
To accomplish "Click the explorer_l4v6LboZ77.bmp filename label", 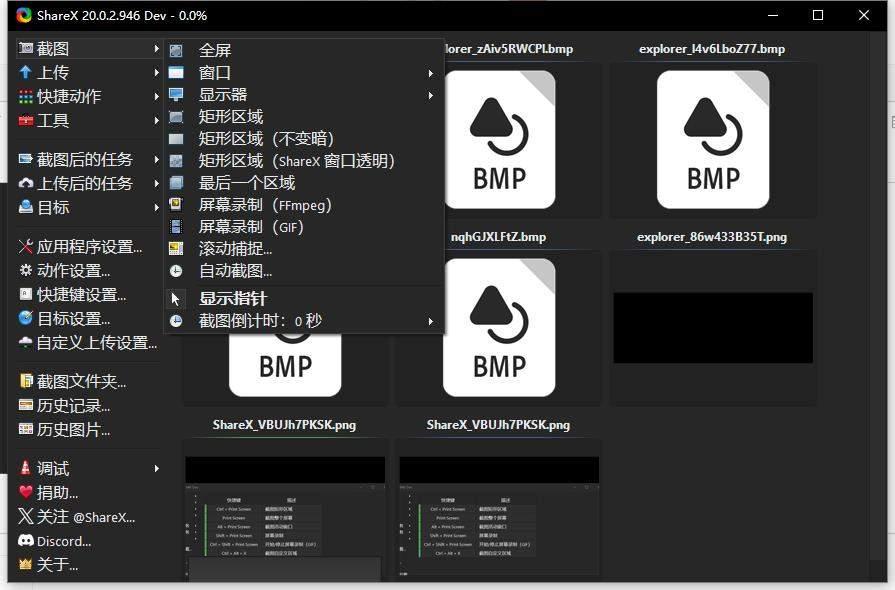I will click(712, 49).
